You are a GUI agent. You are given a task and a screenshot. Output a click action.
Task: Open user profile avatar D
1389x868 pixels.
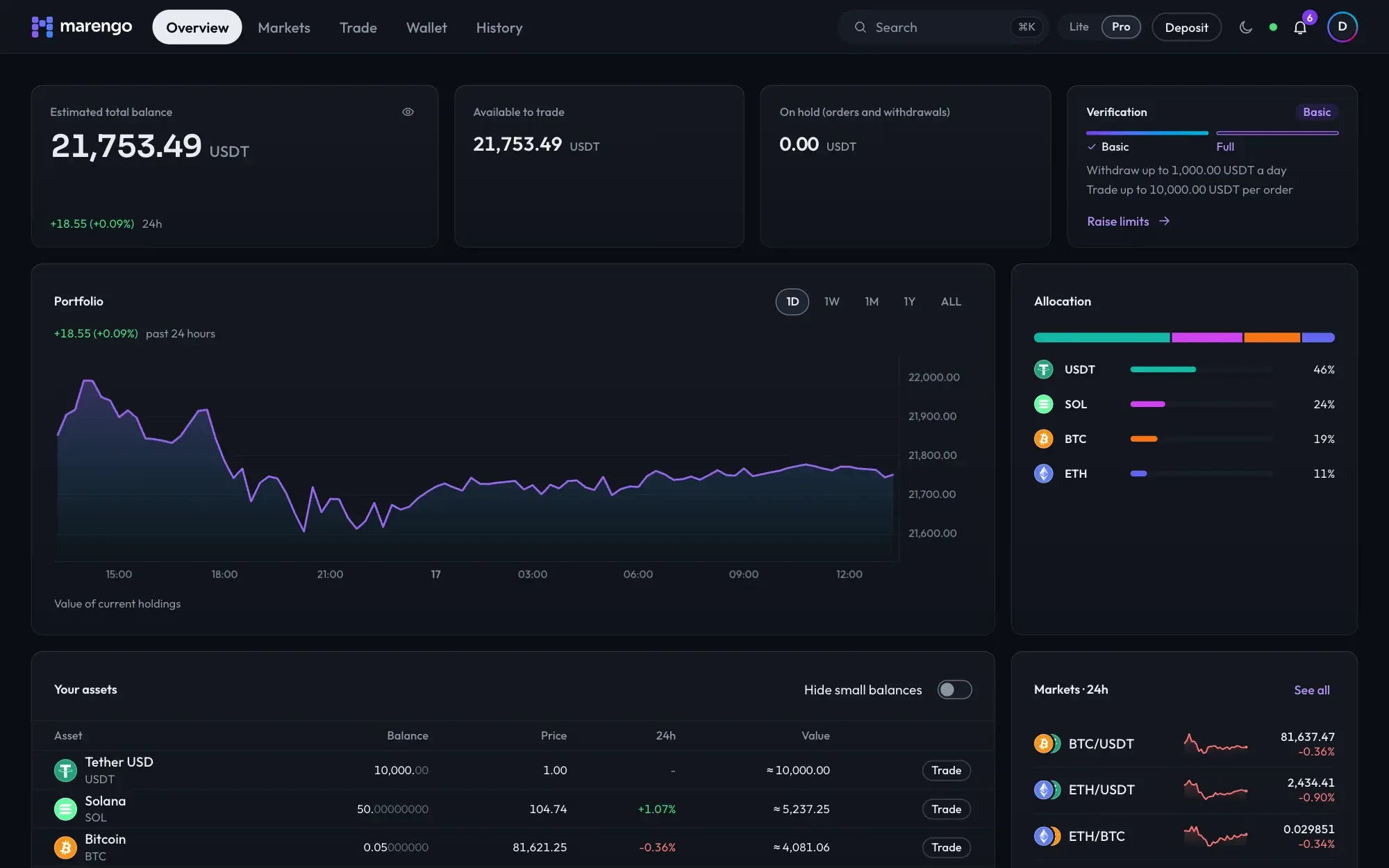(x=1342, y=27)
